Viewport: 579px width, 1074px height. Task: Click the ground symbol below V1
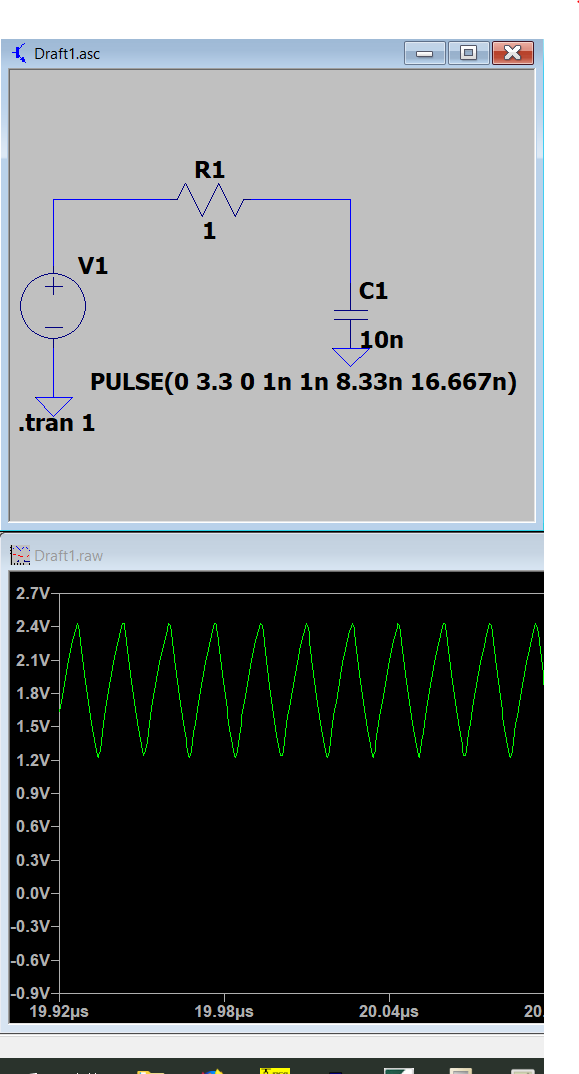[x=53, y=406]
